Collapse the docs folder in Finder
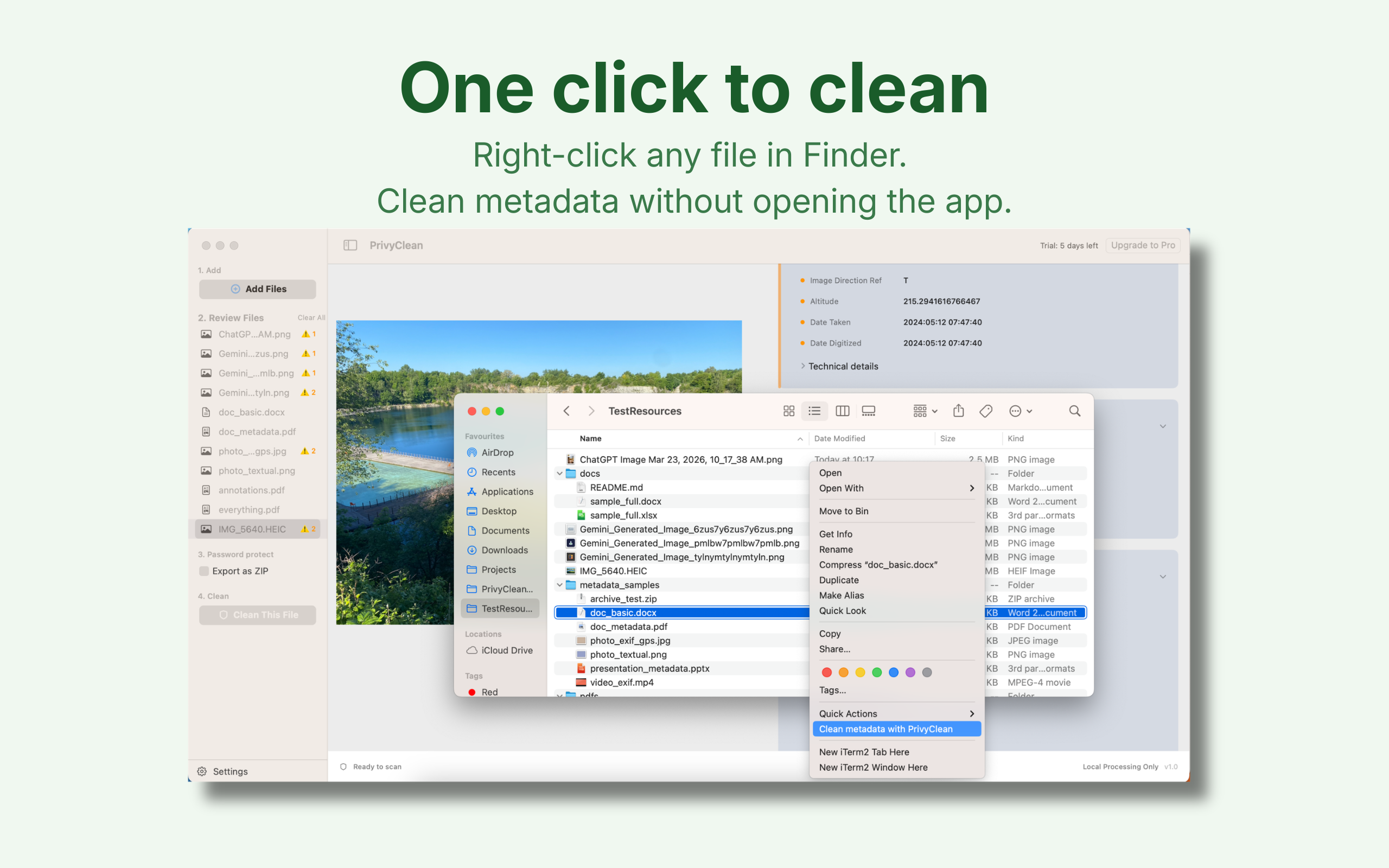This screenshot has width=1389, height=868. (x=559, y=473)
